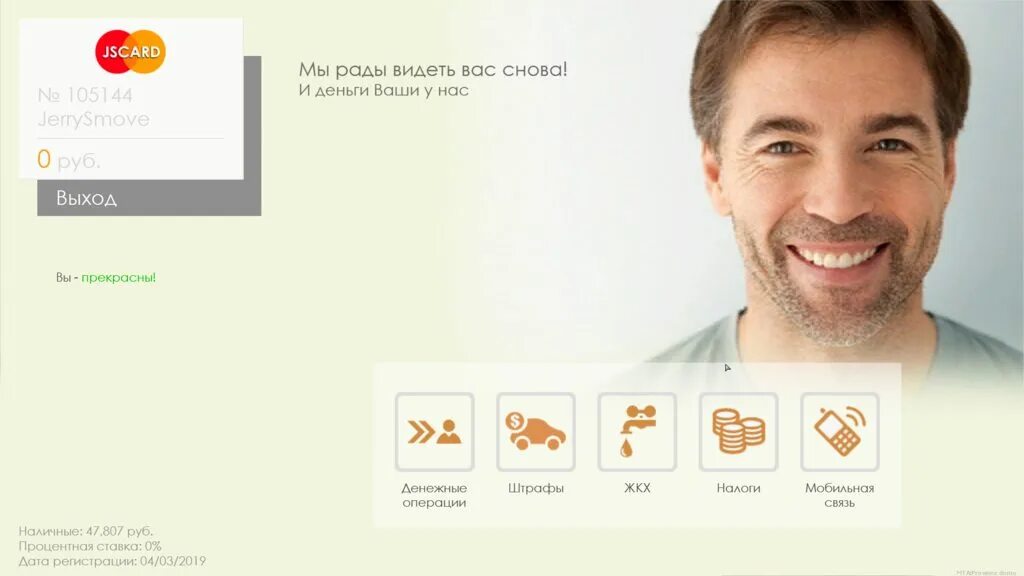The width and height of the screenshot is (1024, 576).
Task: Click the Выход logout button
Action: 149,198
